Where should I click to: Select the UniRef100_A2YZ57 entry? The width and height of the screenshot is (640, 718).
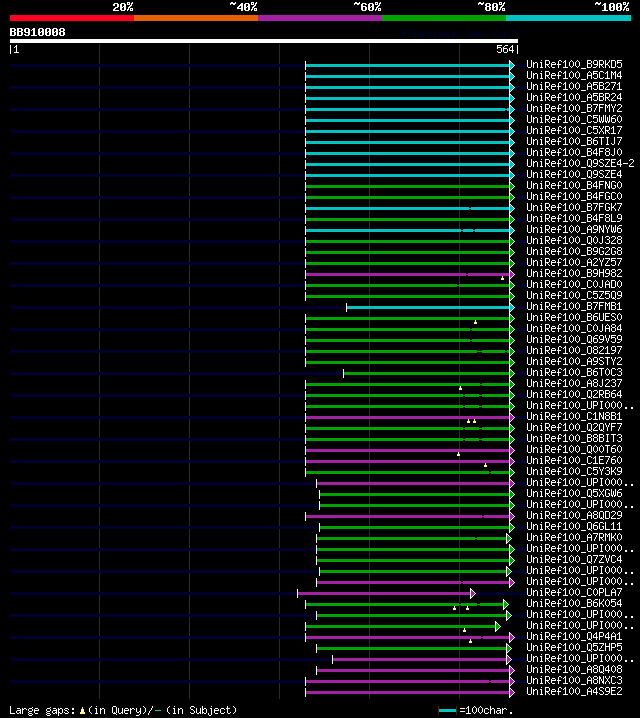pyautogui.click(x=574, y=262)
